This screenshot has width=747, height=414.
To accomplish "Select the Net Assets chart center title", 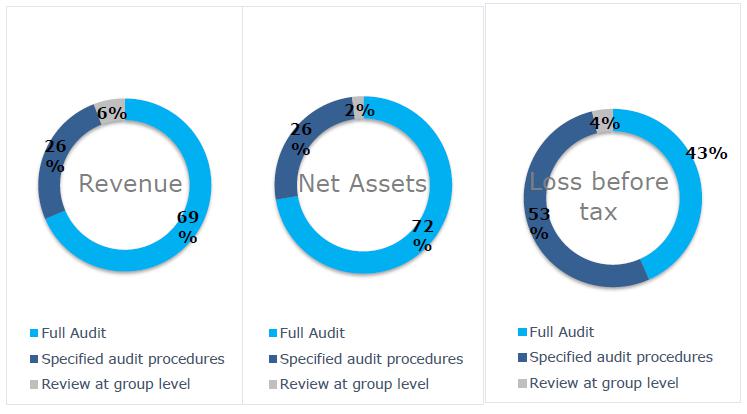I will (x=362, y=184).
